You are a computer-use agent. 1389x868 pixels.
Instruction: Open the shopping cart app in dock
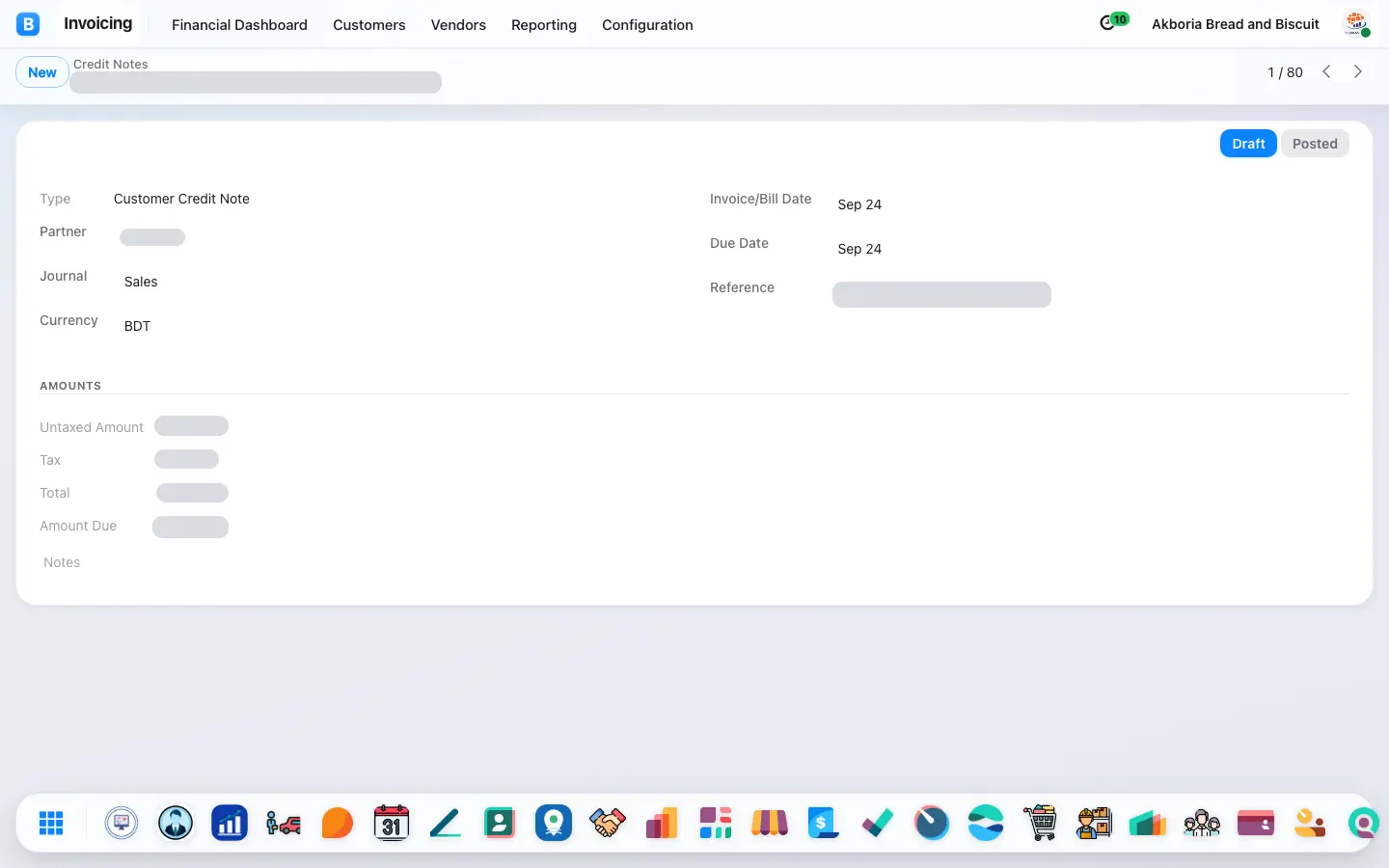(x=1040, y=823)
